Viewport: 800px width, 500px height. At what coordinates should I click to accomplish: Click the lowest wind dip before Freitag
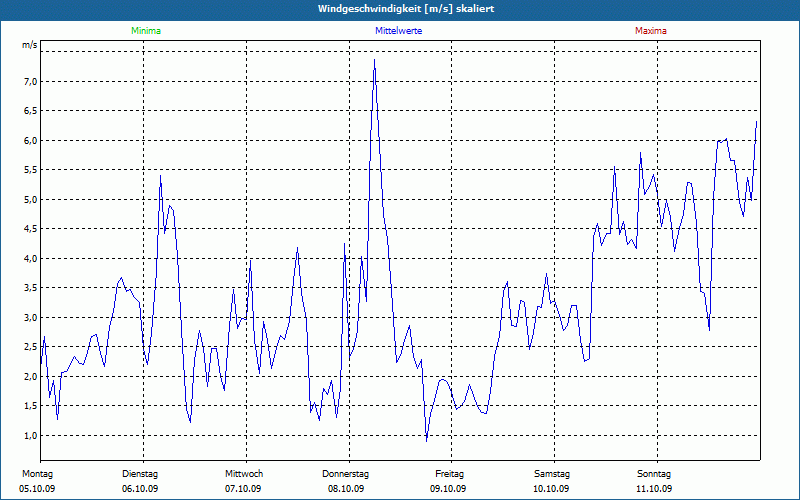point(427,440)
